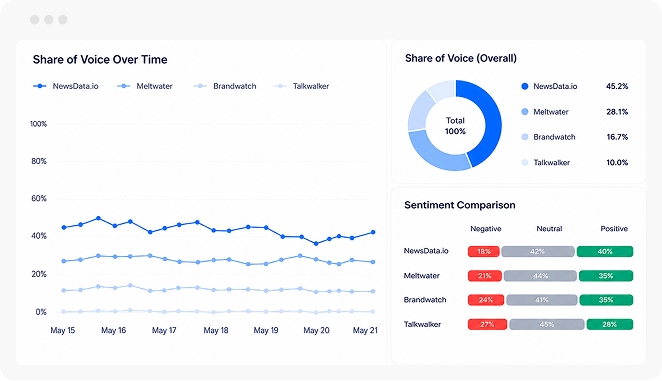
Task: Click the Talkwalker lightest donut segment
Action: pyautogui.click(x=442, y=90)
